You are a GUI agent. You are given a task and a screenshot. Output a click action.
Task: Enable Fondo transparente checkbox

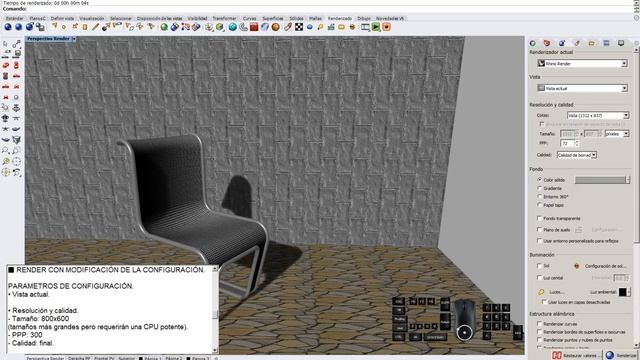540,218
